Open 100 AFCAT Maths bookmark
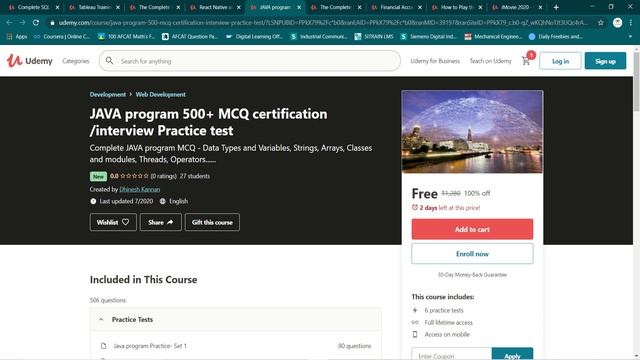The image size is (640, 360). [127, 37]
